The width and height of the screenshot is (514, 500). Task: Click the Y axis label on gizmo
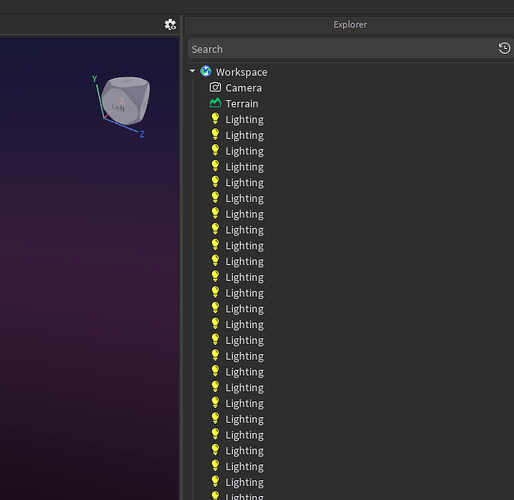(x=95, y=79)
